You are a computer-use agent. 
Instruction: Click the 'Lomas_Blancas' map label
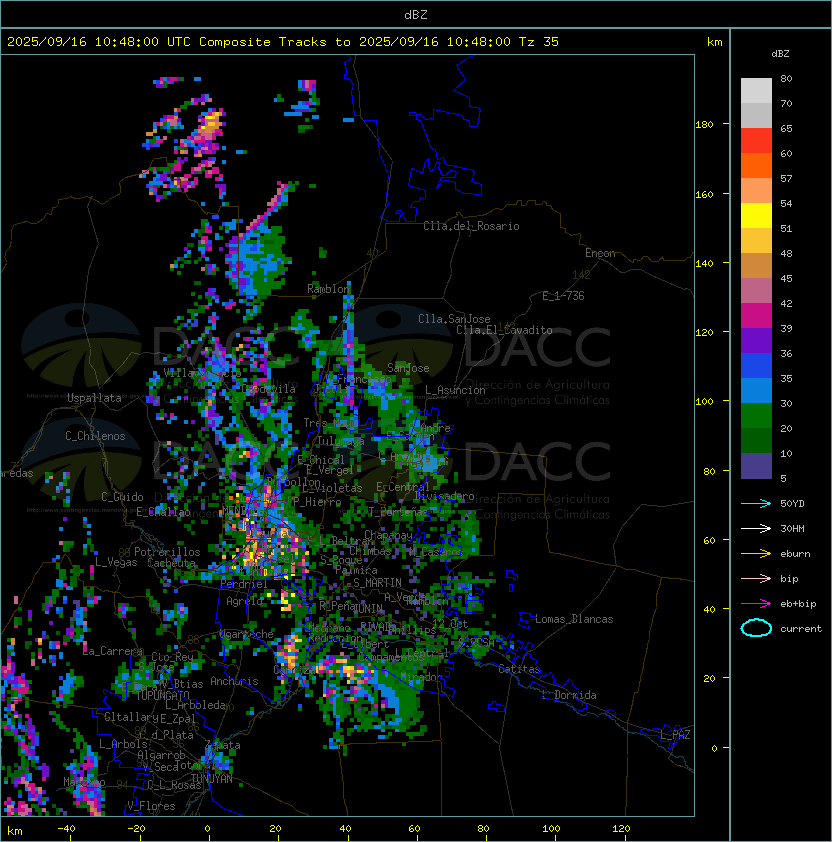574,619
